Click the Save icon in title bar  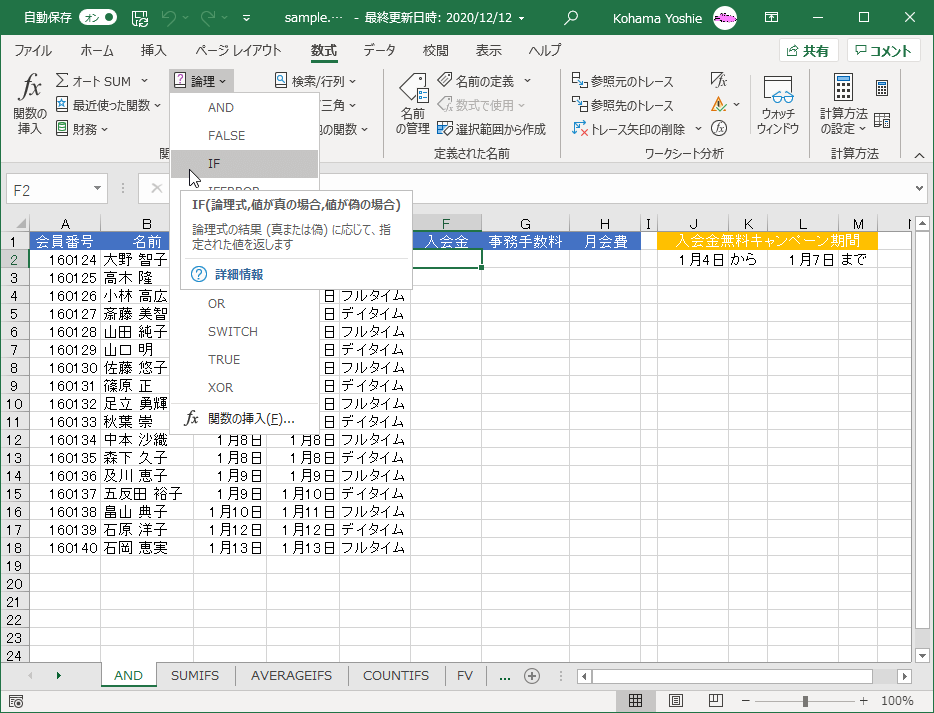140,18
